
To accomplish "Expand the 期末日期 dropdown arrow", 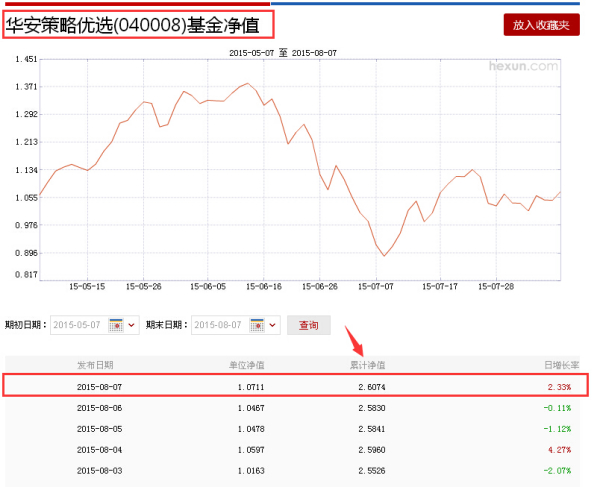I will [272, 325].
